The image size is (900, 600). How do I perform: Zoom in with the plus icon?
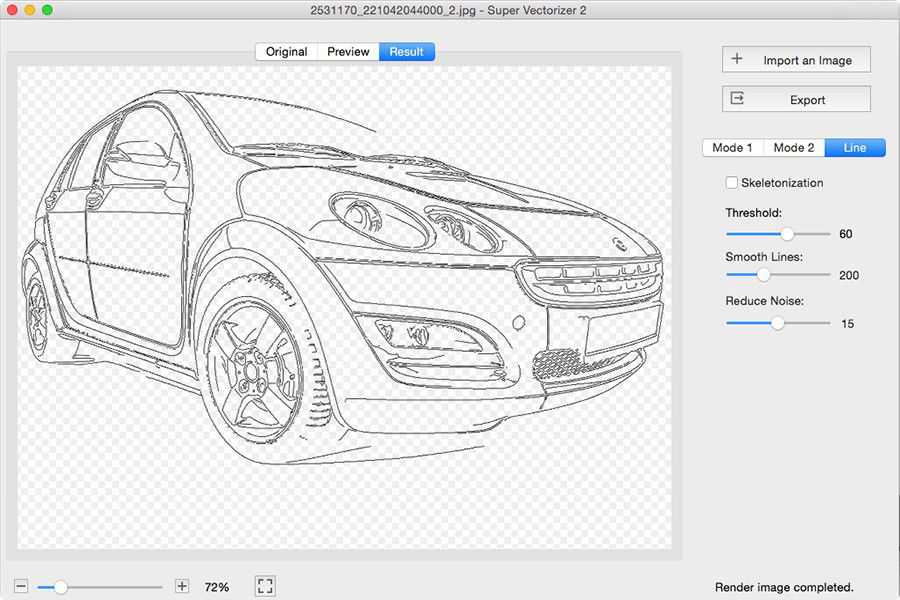(x=181, y=586)
